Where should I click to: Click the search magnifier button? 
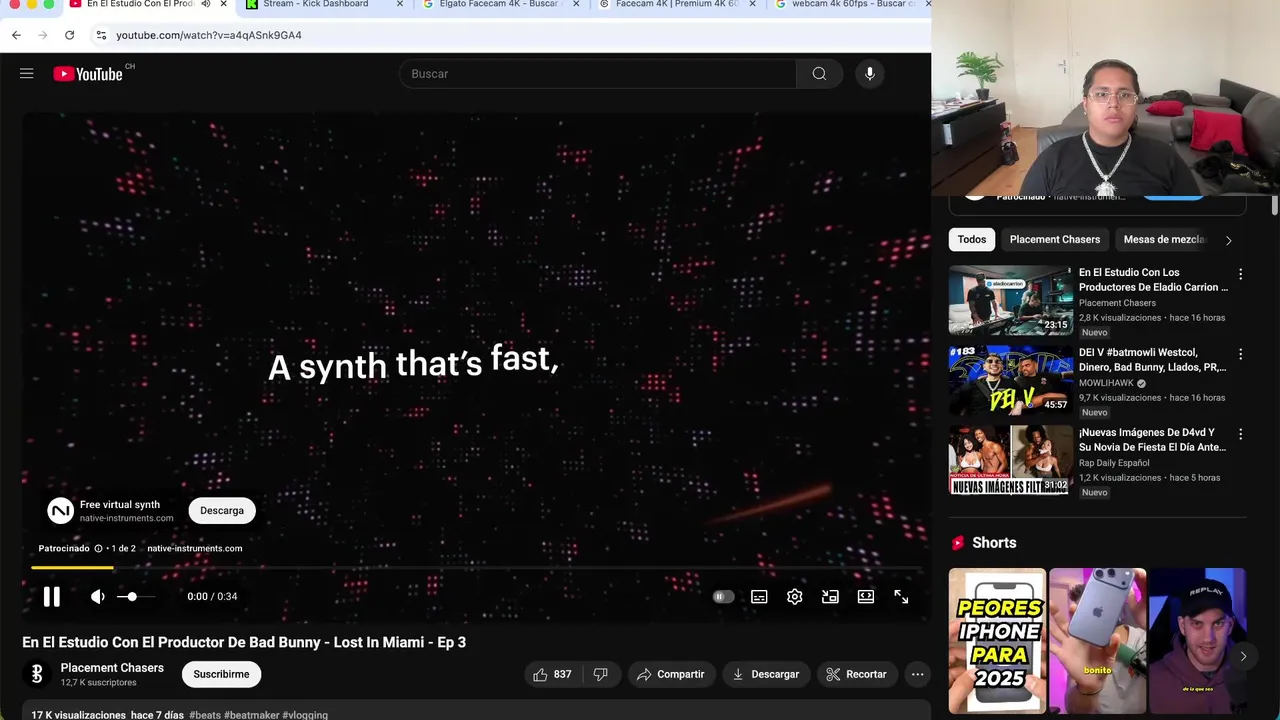(x=819, y=73)
